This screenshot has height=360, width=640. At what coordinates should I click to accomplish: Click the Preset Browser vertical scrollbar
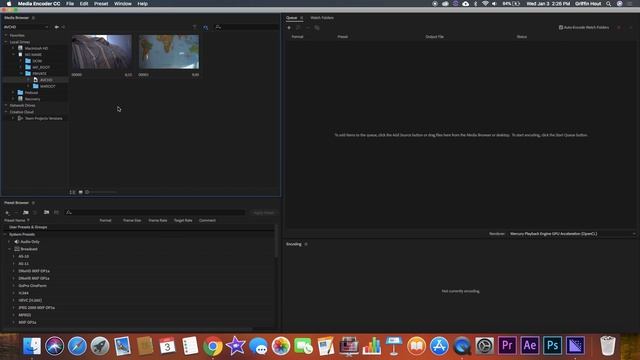point(276,241)
